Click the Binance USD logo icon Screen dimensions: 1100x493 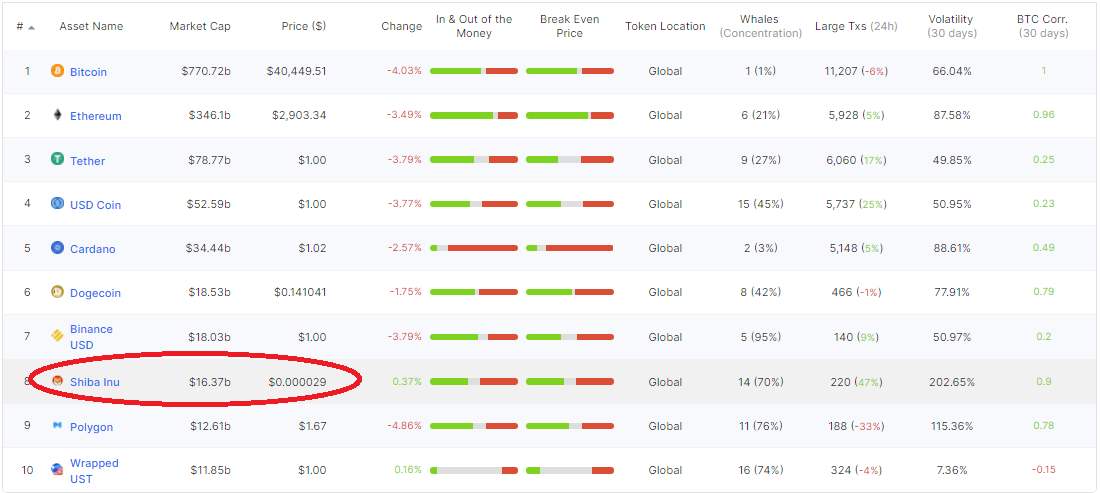tap(57, 337)
